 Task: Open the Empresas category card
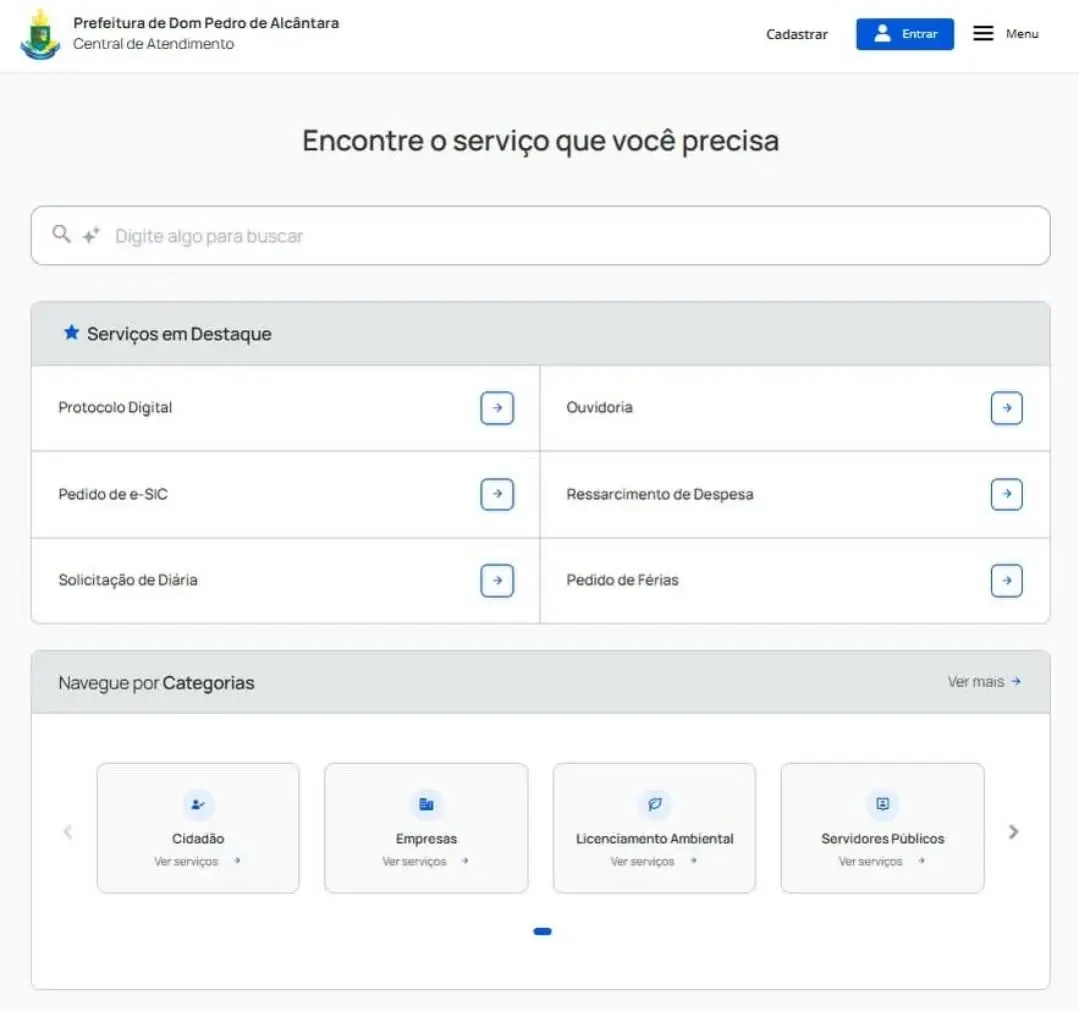pos(426,828)
